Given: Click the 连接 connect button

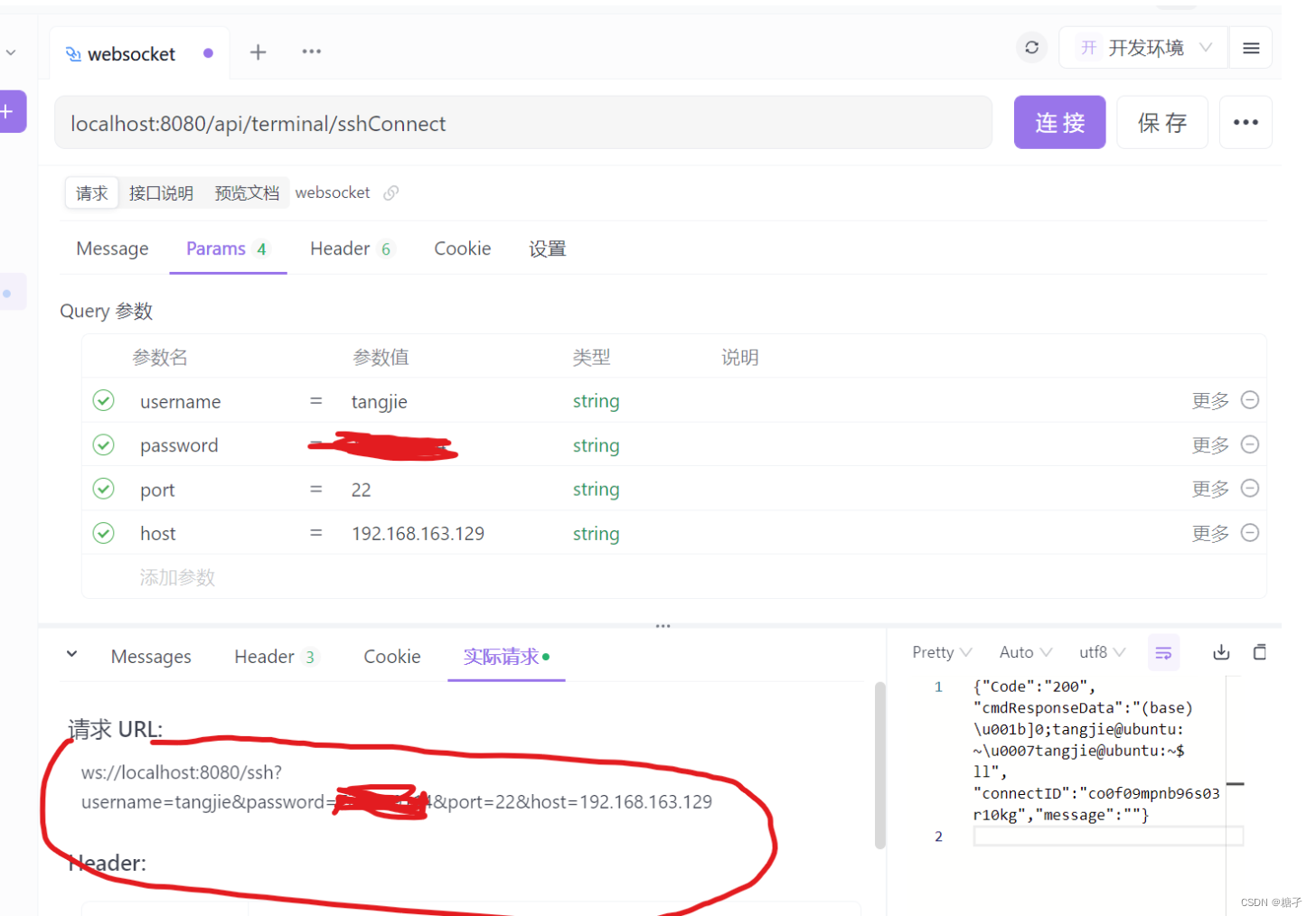Looking at the screenshot, I should (x=1059, y=122).
